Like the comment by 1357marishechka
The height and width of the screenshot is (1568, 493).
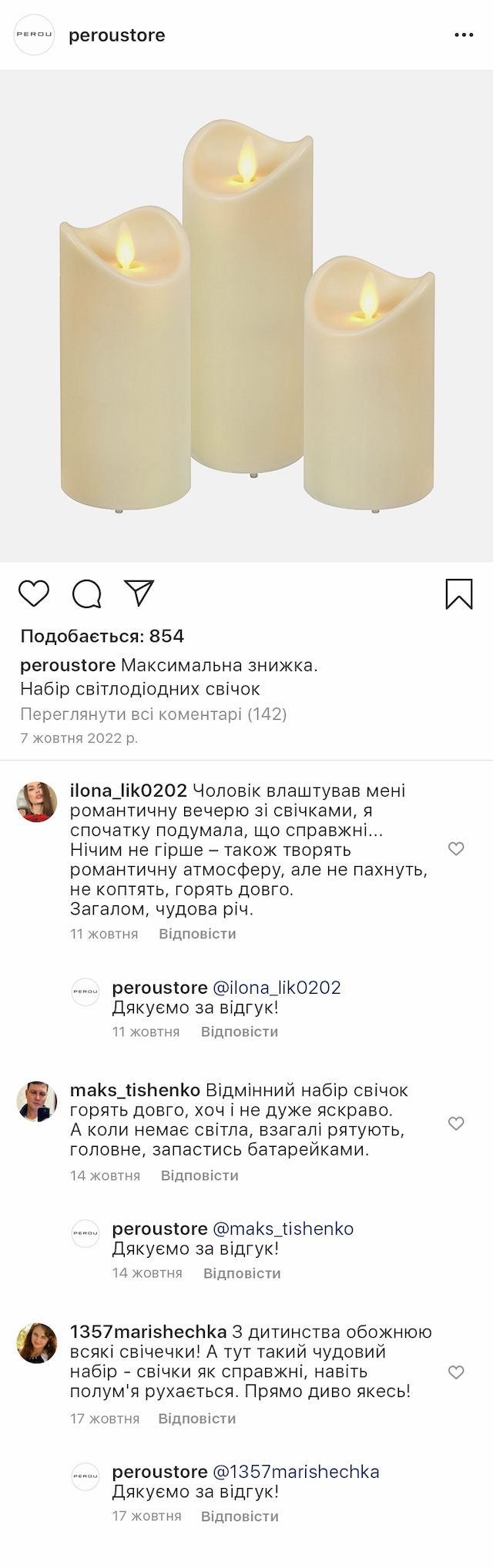[x=456, y=1372]
